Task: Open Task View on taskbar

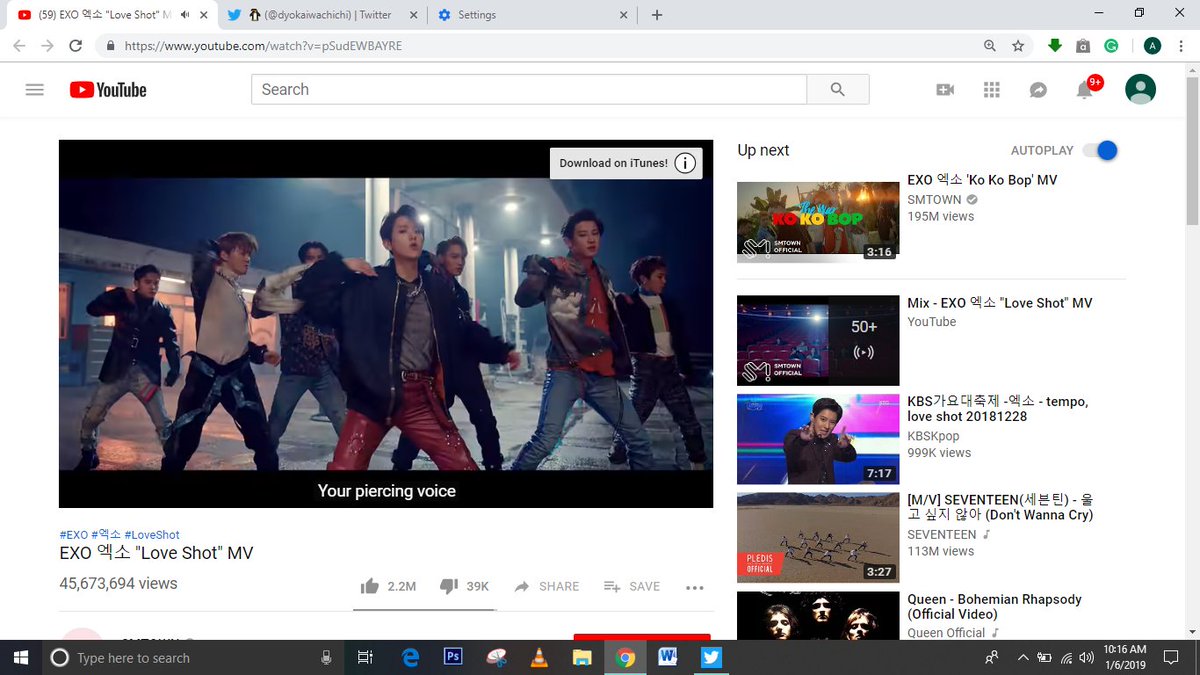Action: click(x=365, y=657)
